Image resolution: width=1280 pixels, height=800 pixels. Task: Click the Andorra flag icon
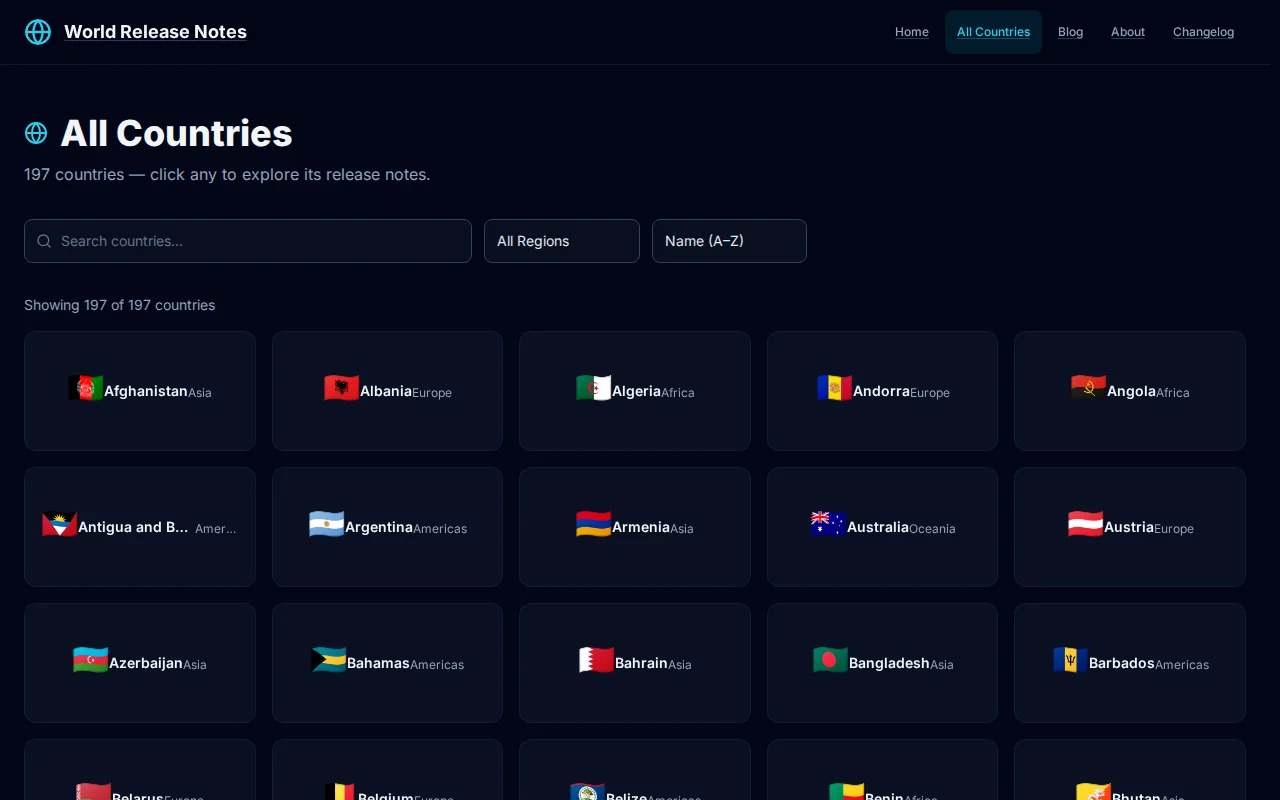835,388
